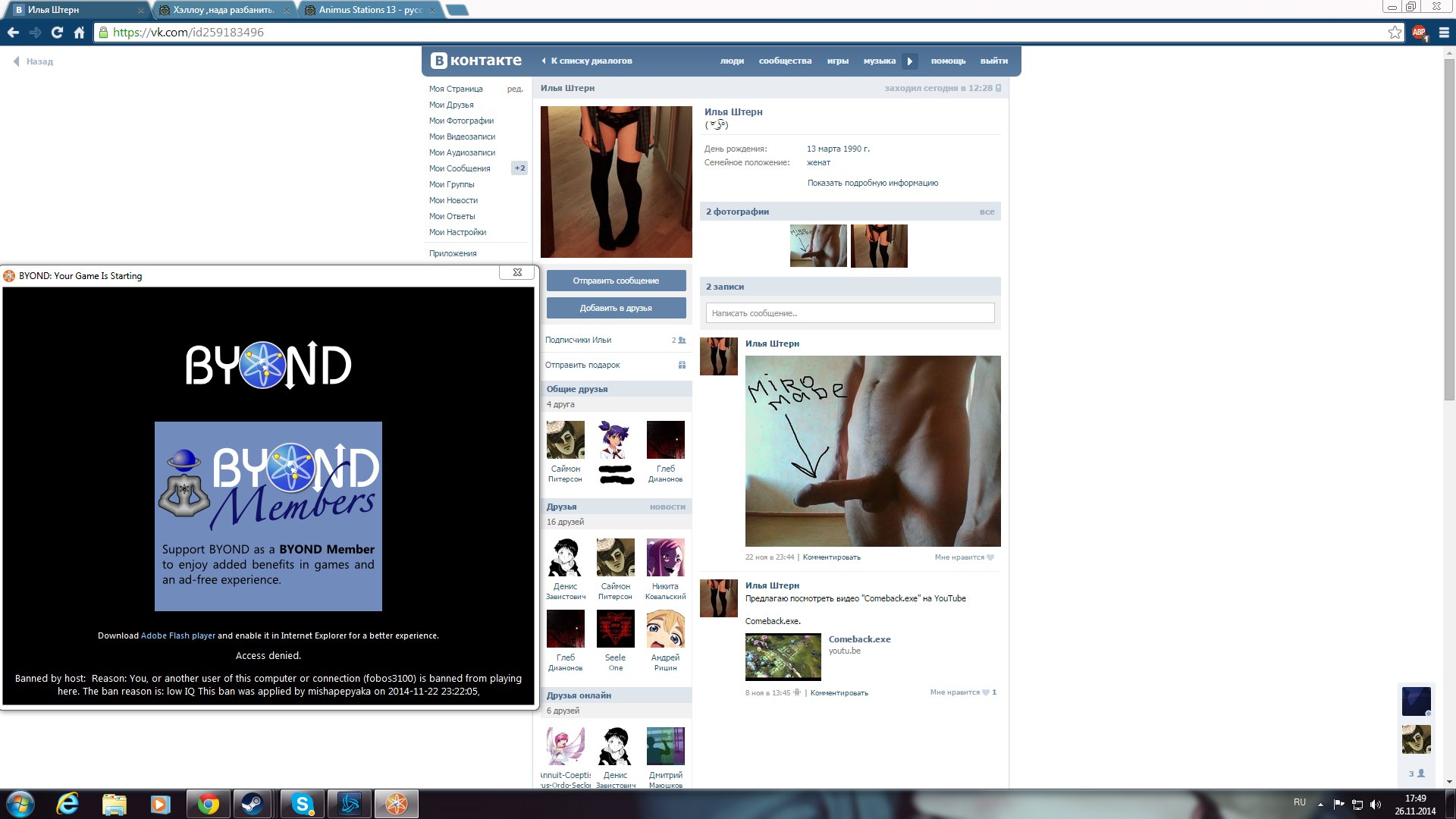Click the VKontakte logo

click(x=476, y=61)
